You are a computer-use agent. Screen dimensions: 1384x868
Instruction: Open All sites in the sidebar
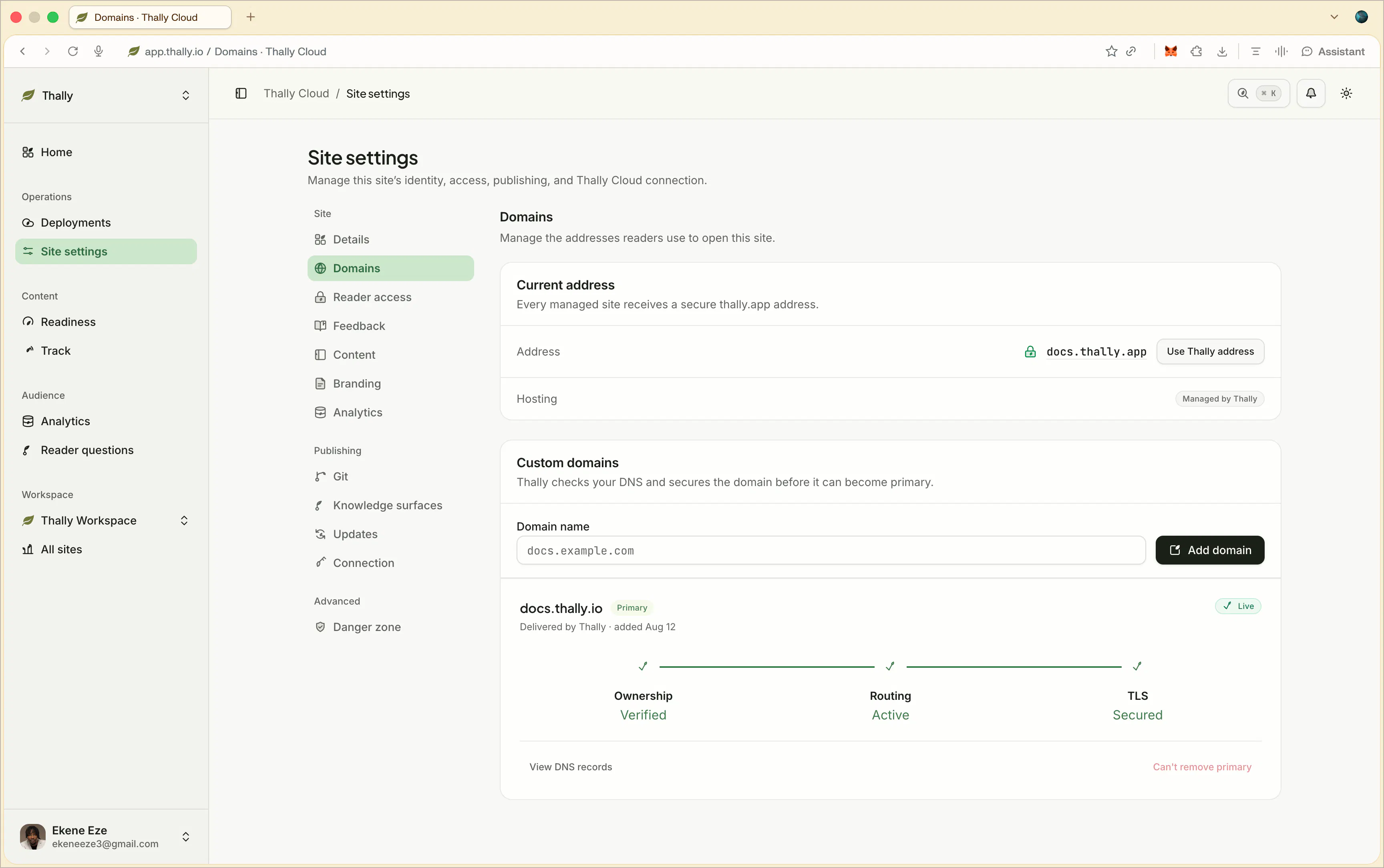click(x=106, y=549)
